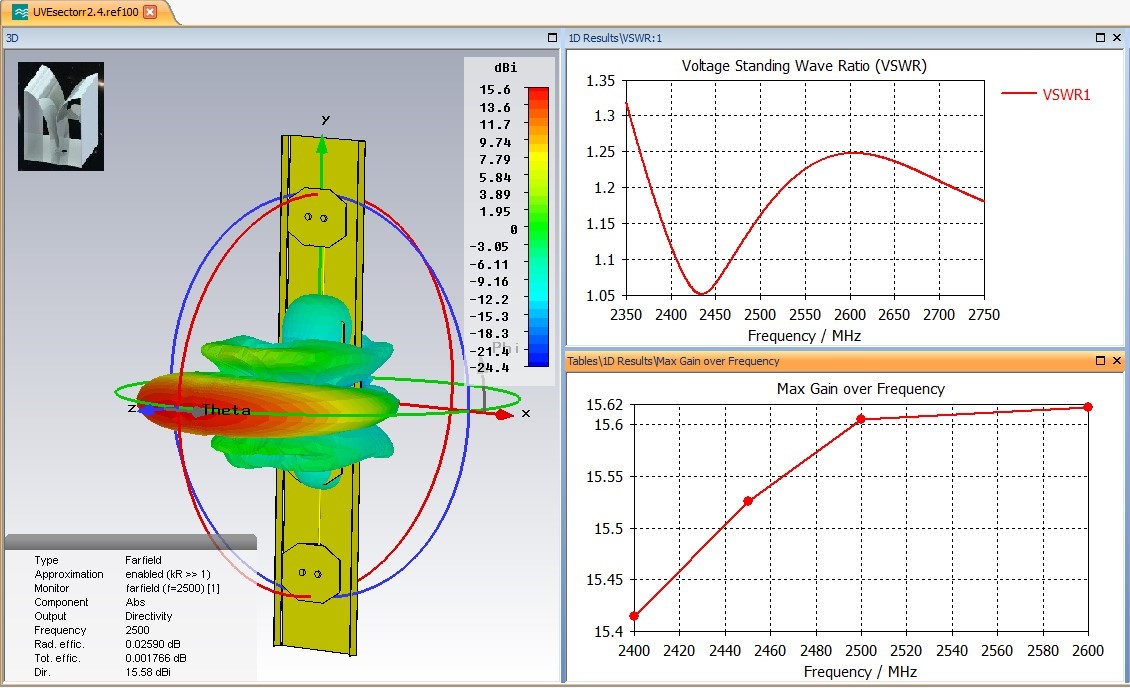Click the Voltage Standing Wave Ratio plot title
The width and height of the screenshot is (1130, 688).
[x=804, y=66]
